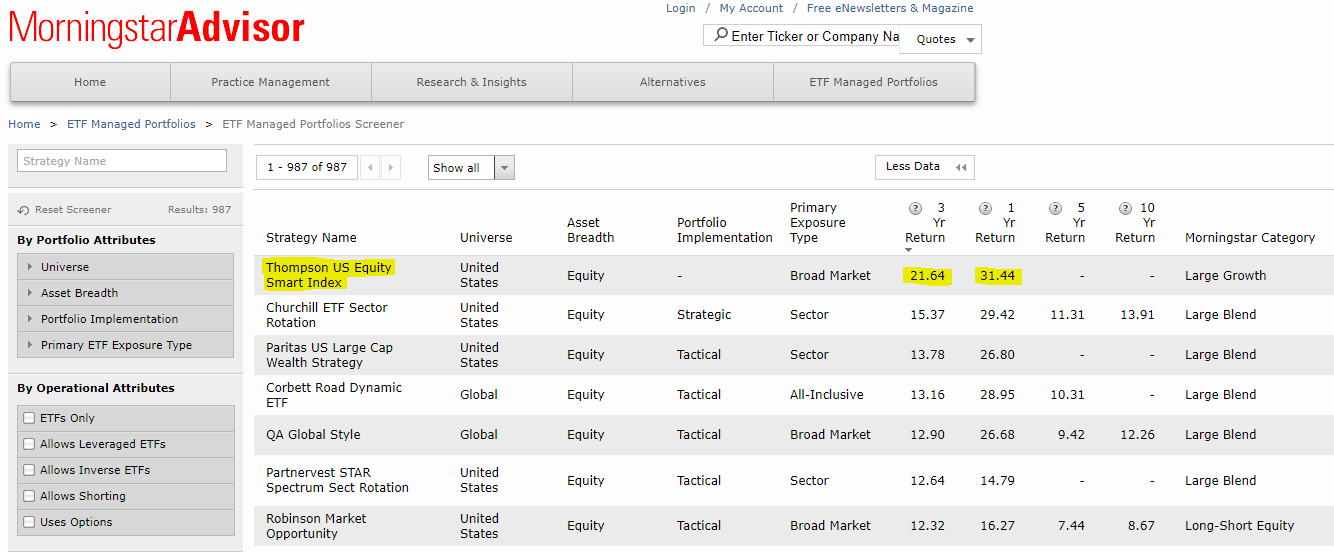The image size is (1334, 553).
Task: Sort by Primary Exposure Type header
Action: tap(817, 223)
